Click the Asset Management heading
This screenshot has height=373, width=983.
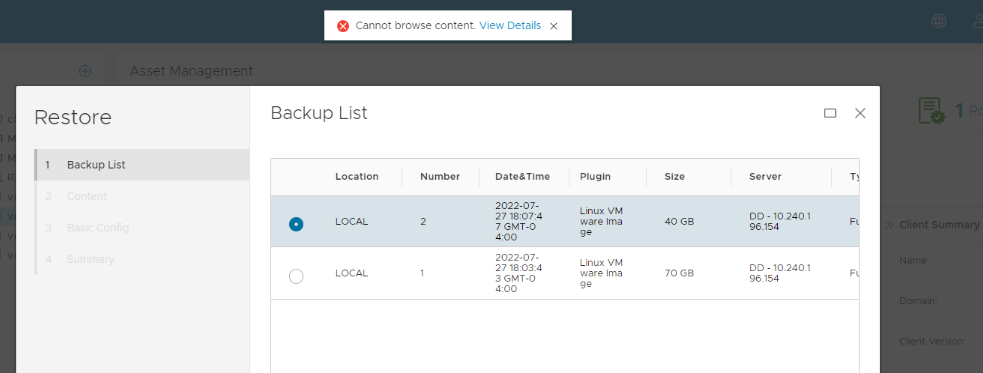tap(191, 71)
